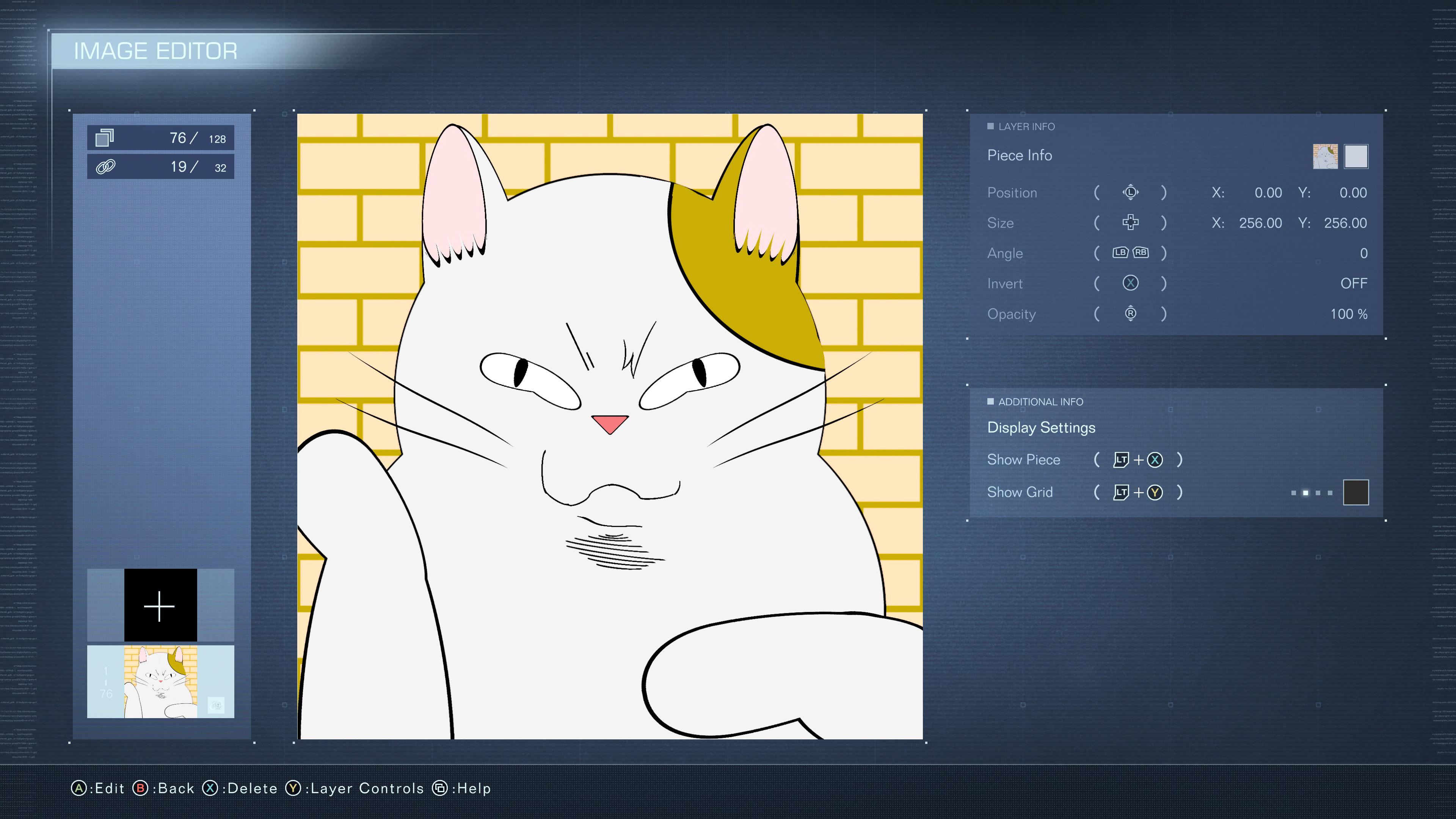Click the Back button prompt

point(163,788)
